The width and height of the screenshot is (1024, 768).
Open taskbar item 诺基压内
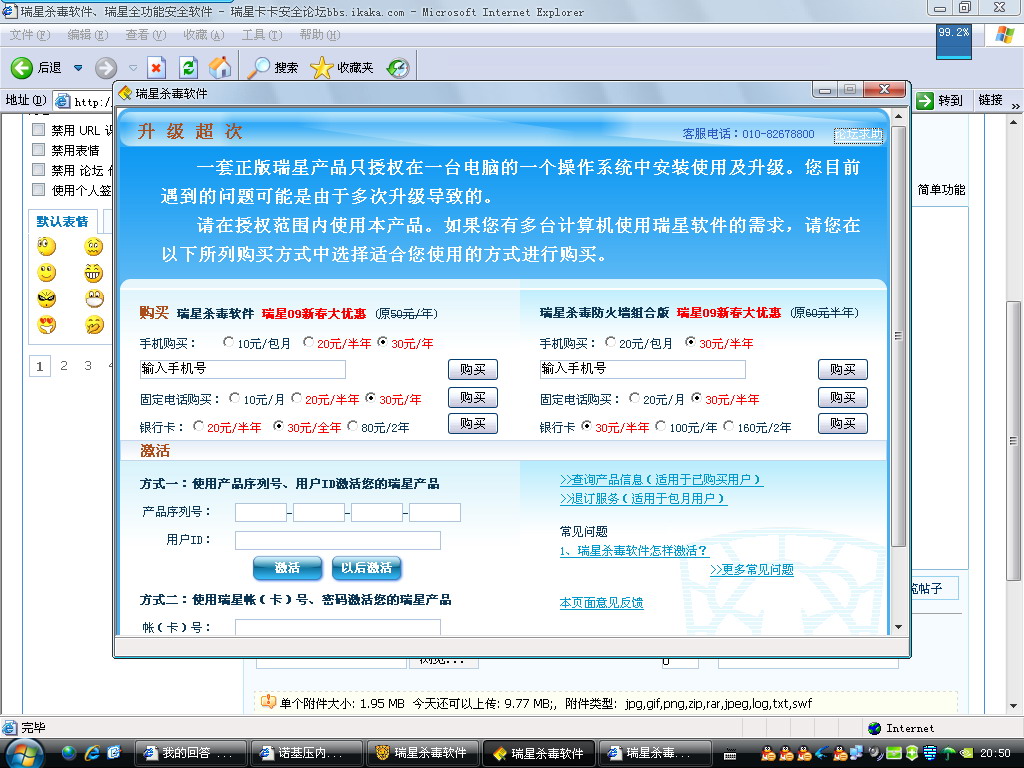[x=306, y=753]
